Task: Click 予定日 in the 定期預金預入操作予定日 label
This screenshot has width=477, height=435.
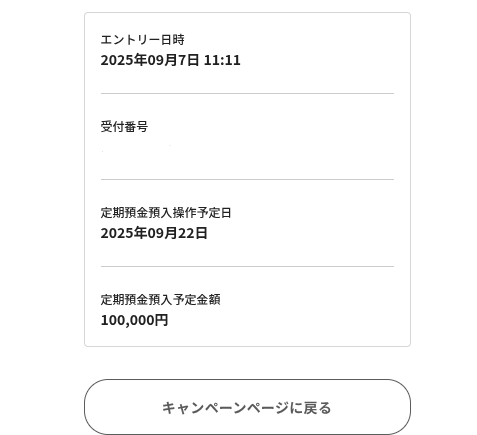Action: 214,213
